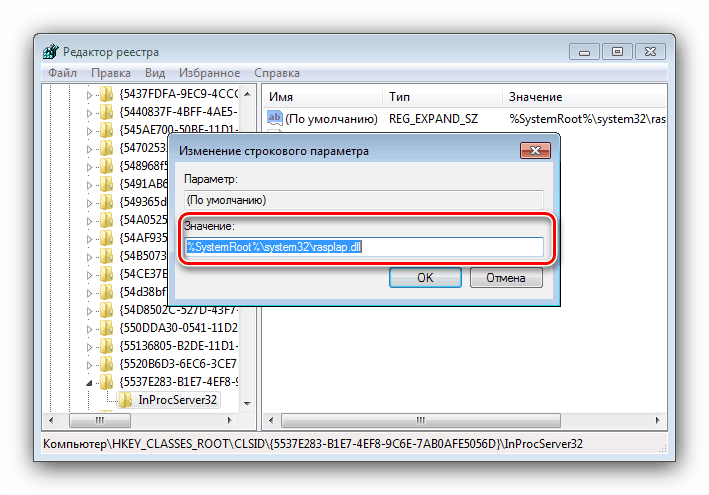Click the folder icon of {54D8502C-527D-43F7 key
The height and width of the screenshot is (495, 709).
106,310
